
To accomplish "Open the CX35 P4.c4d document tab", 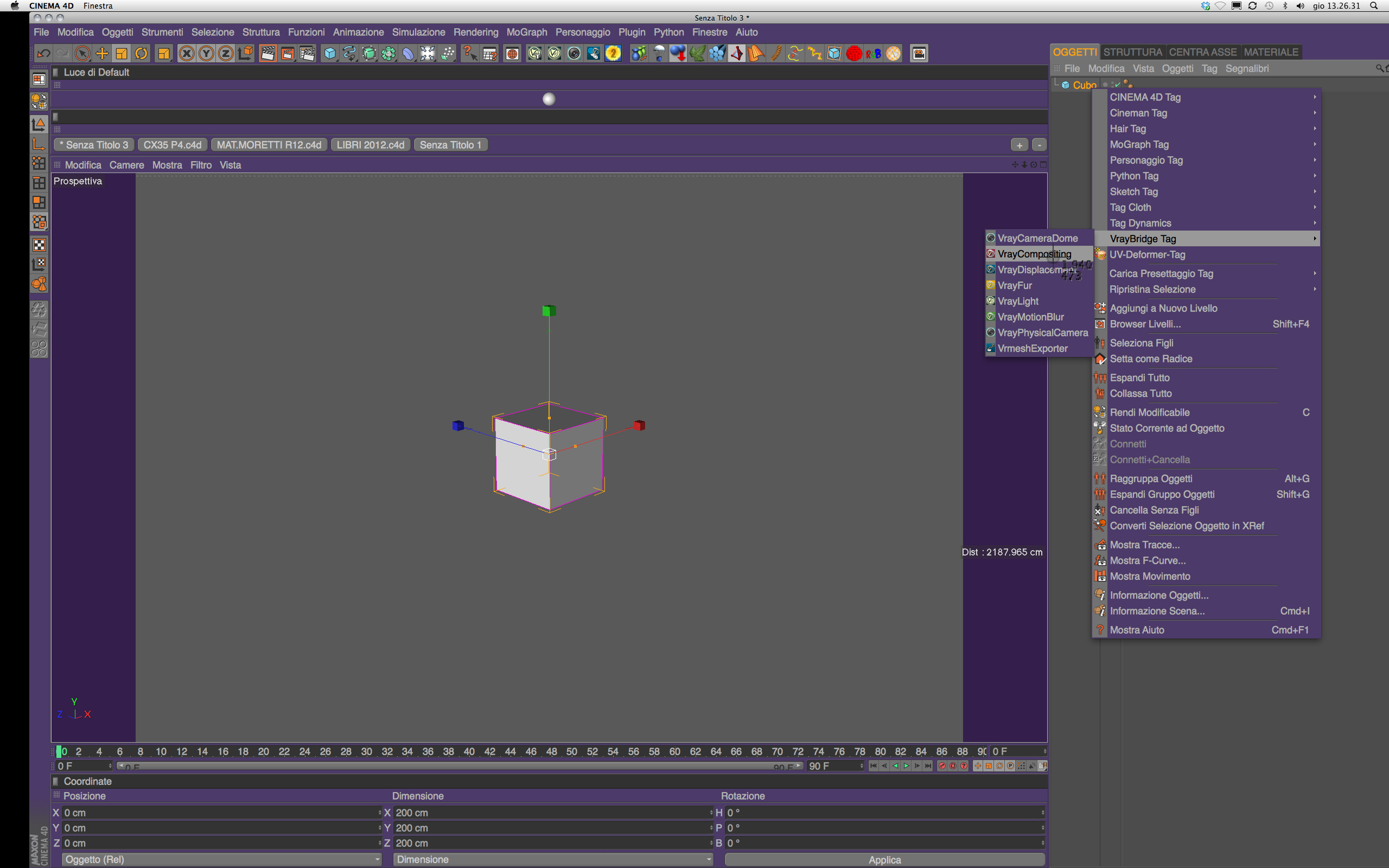I will [172, 145].
